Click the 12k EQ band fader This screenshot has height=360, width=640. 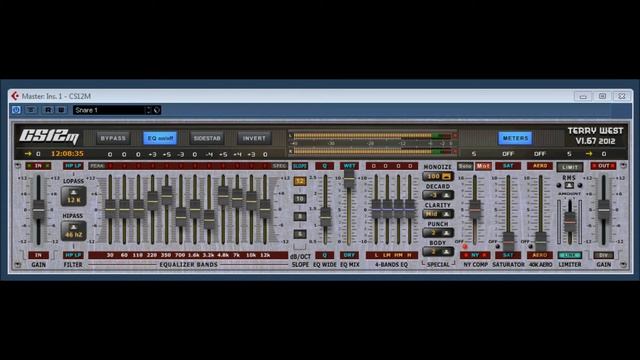point(265,209)
